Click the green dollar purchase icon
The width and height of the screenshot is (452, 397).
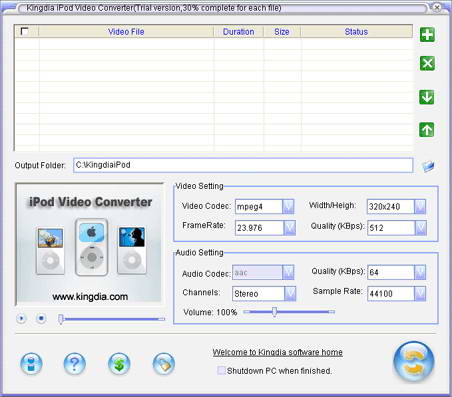click(119, 364)
